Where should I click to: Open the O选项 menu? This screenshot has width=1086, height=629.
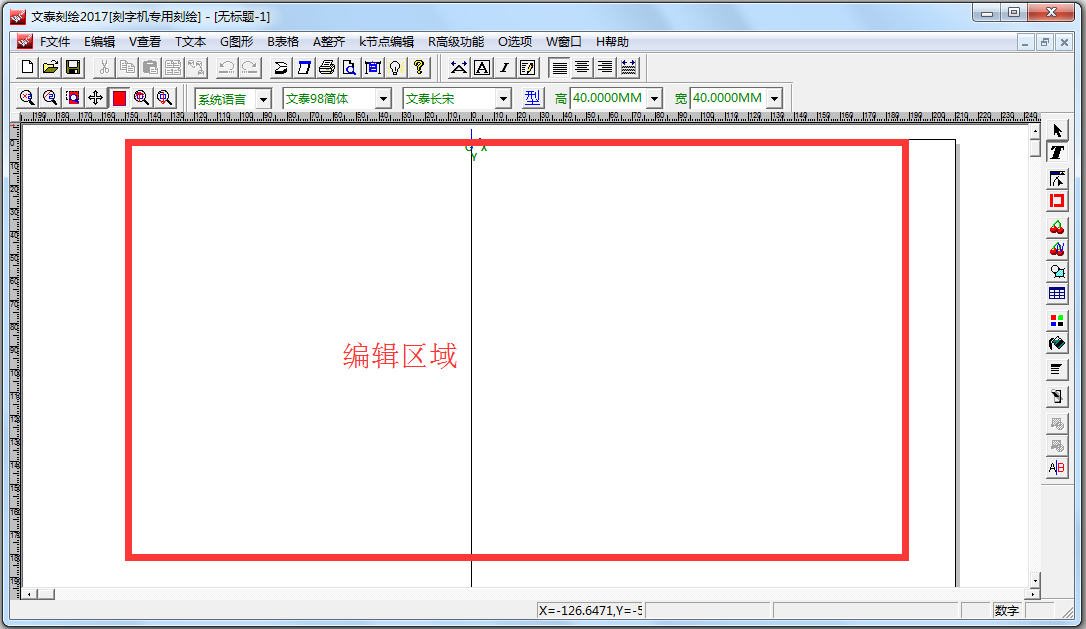coord(515,42)
